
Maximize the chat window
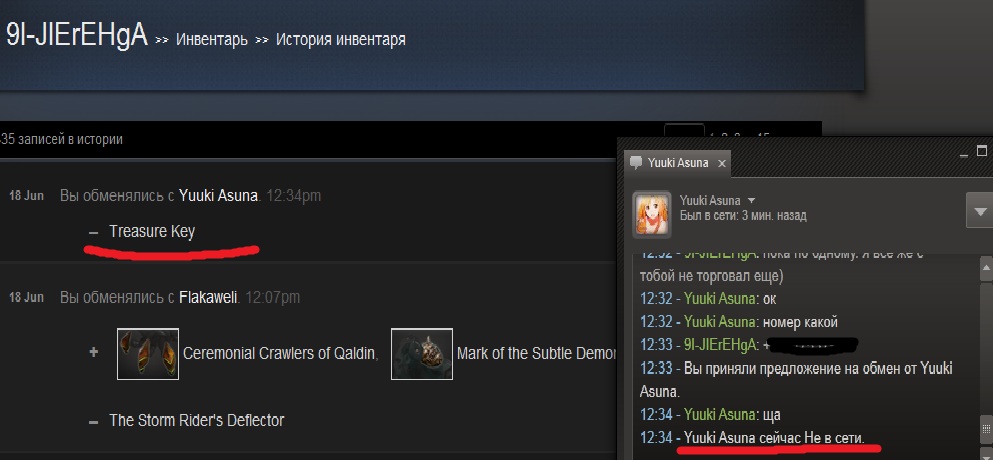982,151
